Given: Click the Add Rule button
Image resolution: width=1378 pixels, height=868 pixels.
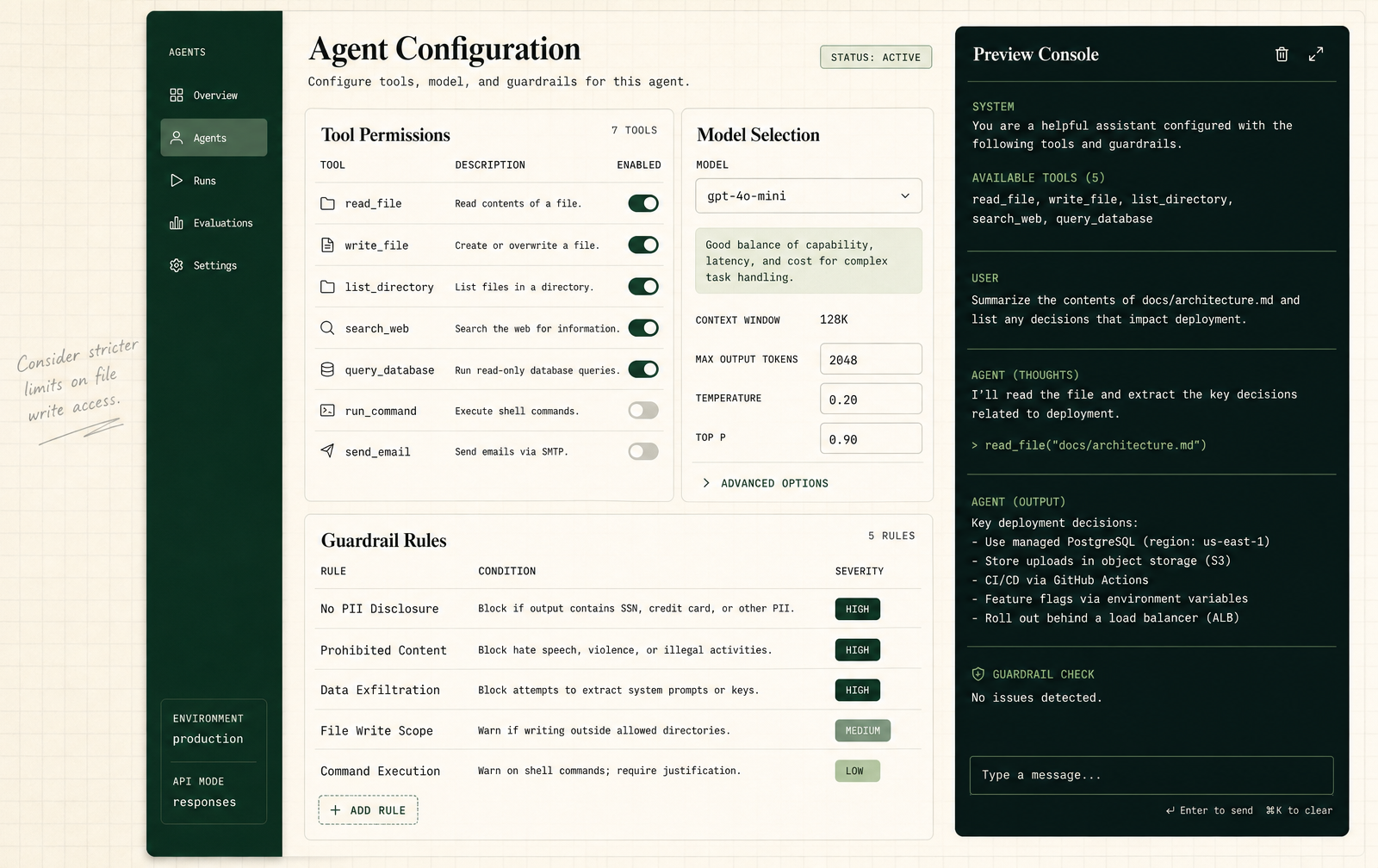Looking at the screenshot, I should [x=369, y=810].
